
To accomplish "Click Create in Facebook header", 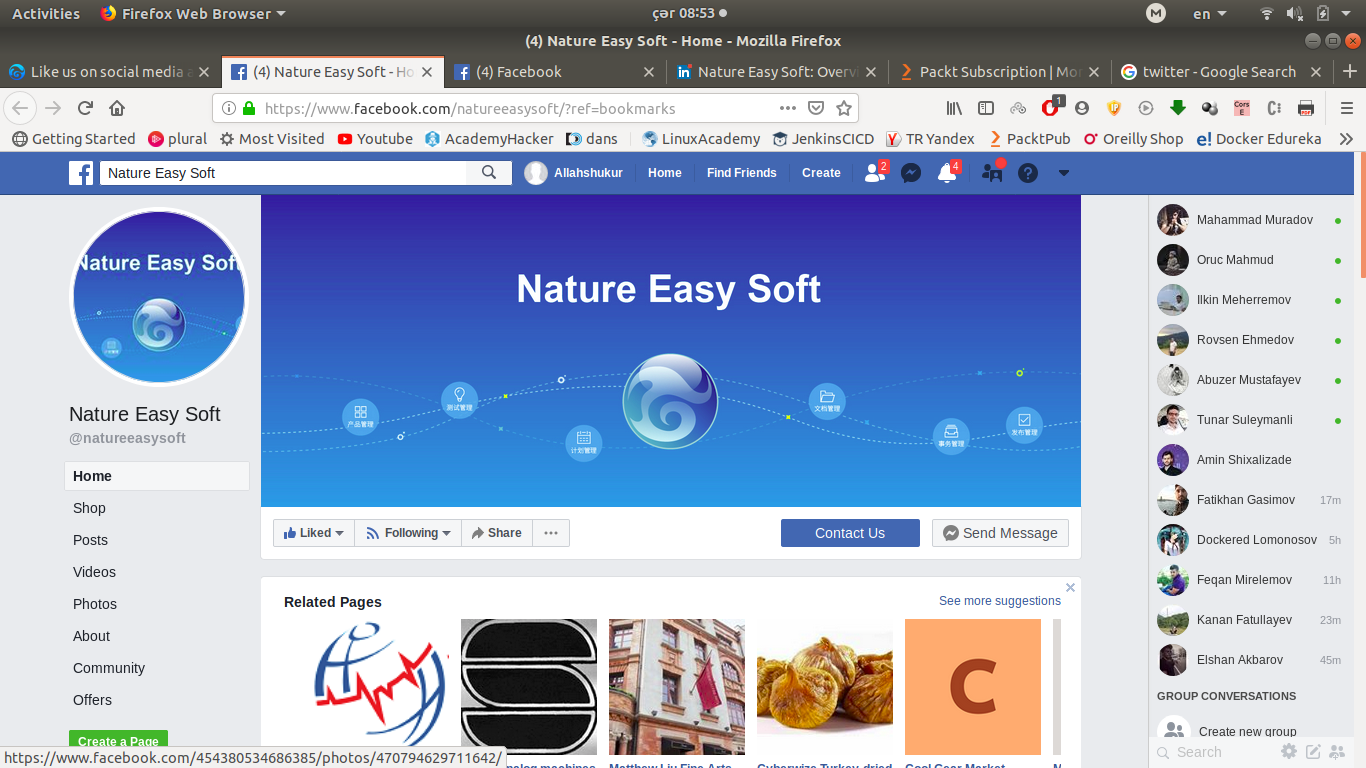I will 821,173.
